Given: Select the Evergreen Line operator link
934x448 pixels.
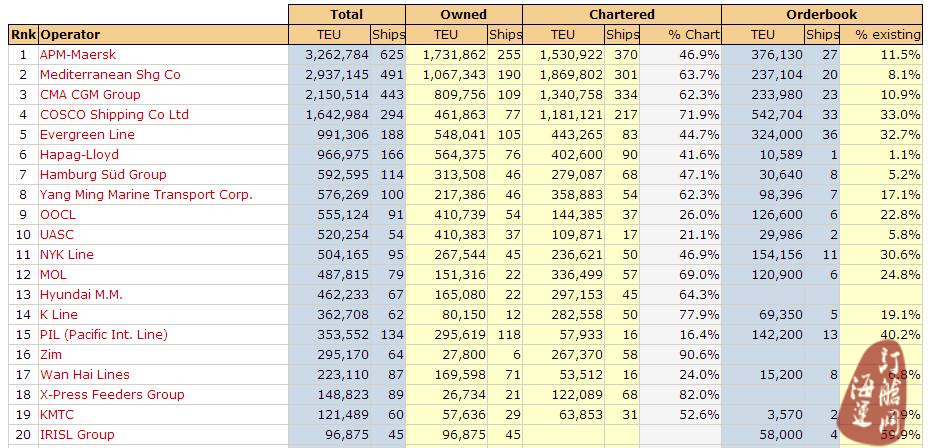Looking at the screenshot, I should tap(87, 135).
